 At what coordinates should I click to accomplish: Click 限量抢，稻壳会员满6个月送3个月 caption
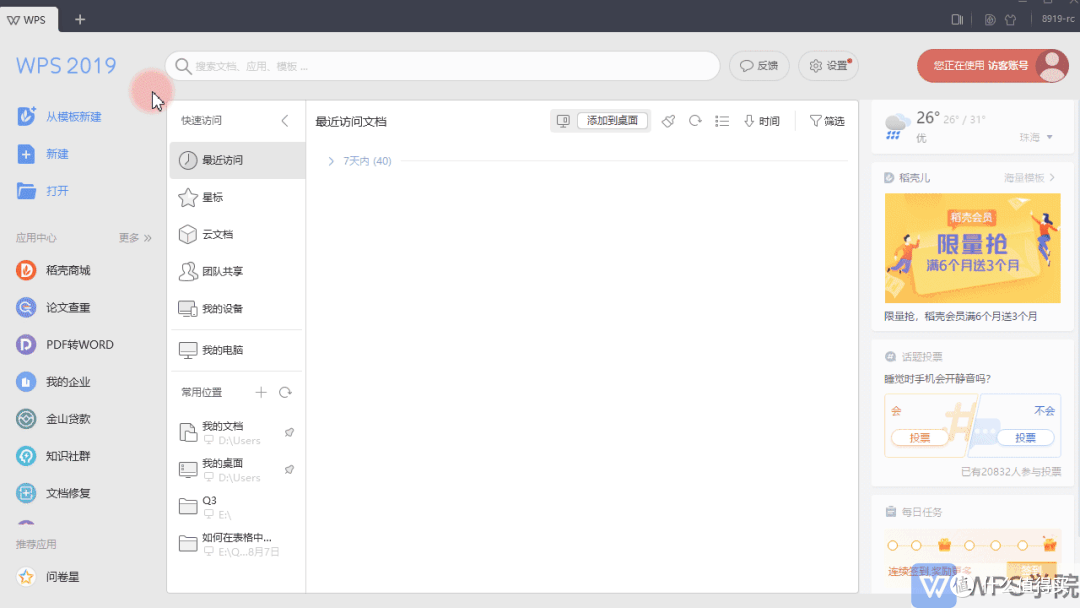961,317
